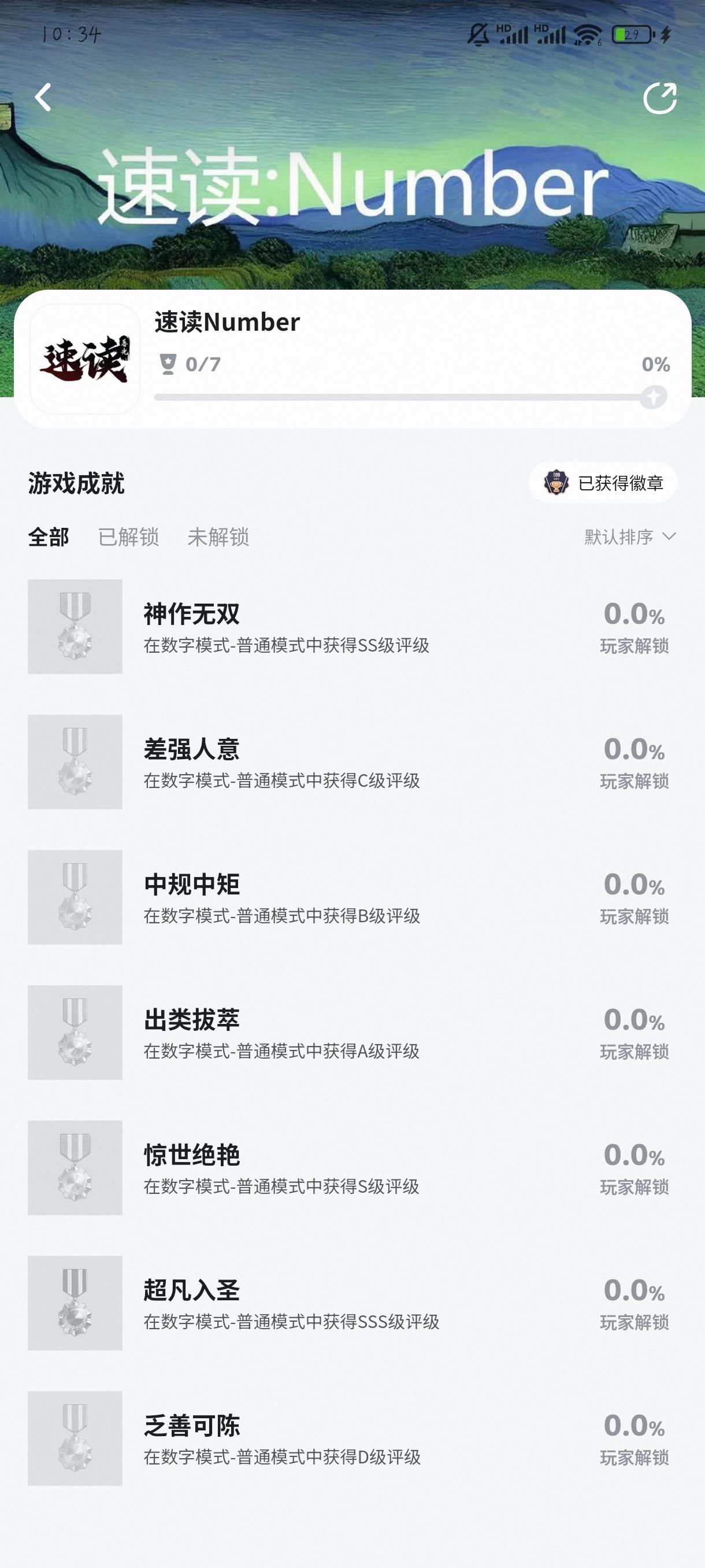The height and width of the screenshot is (1568, 705).
Task: Open the 中规中矩 achievement entry
Action: 352,897
